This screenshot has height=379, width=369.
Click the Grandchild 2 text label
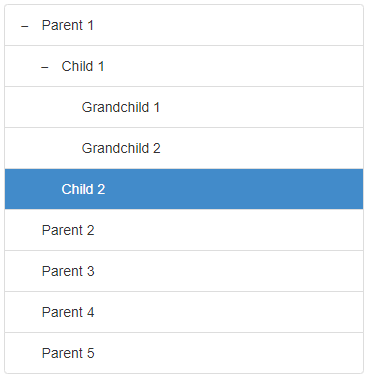(121, 148)
